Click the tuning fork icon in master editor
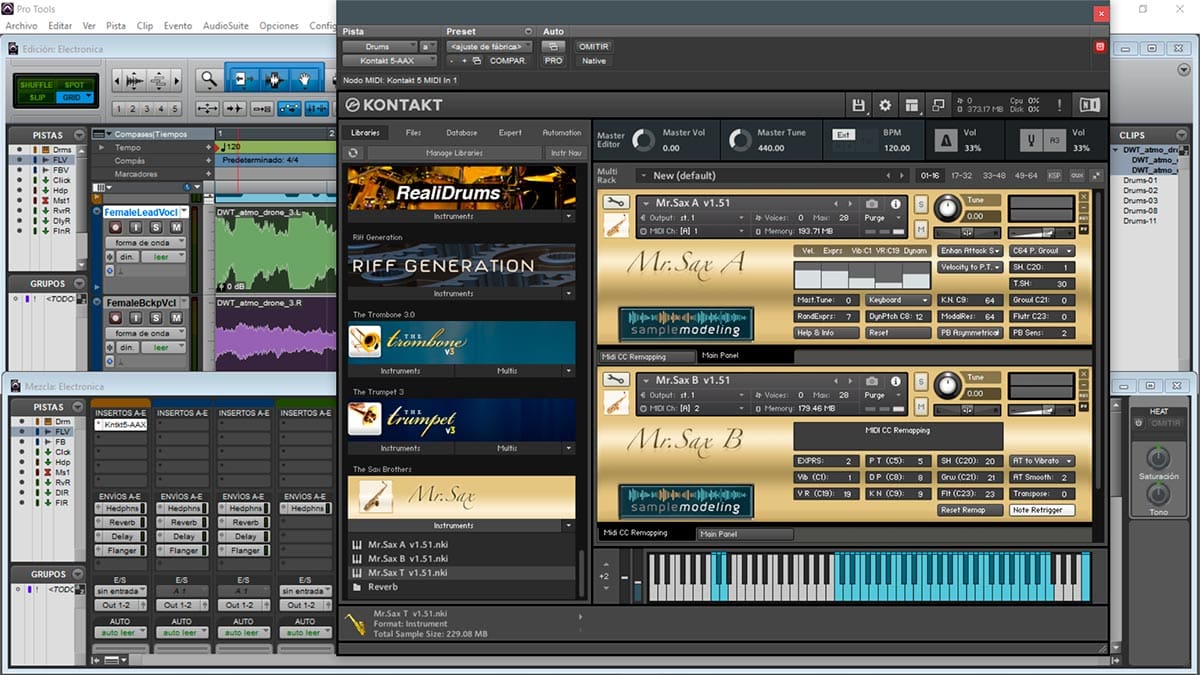Viewport: 1200px width, 675px height. [1029, 140]
